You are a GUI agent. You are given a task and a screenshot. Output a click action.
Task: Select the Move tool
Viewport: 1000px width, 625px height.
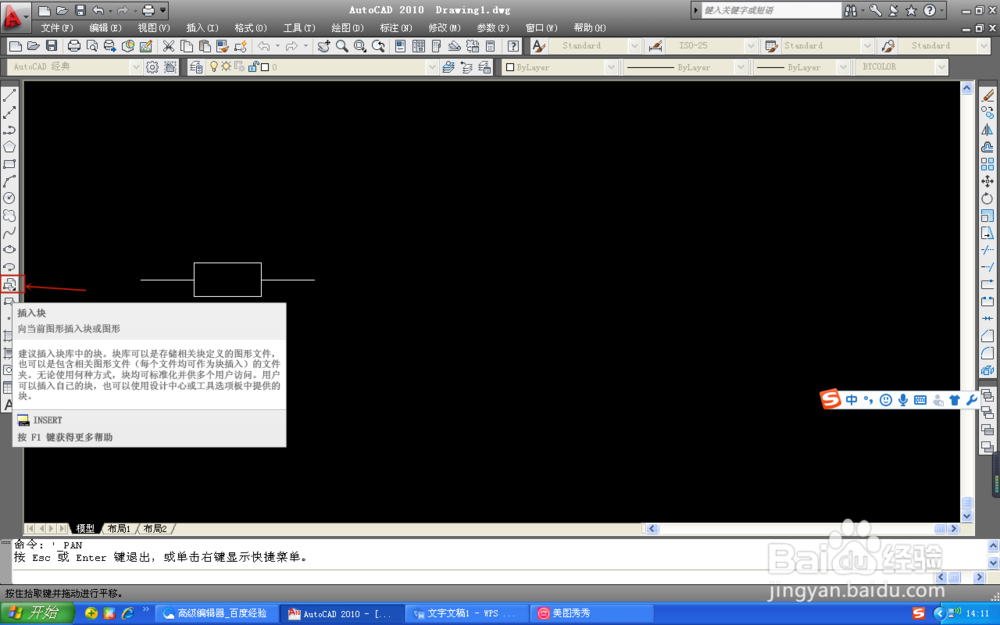[x=987, y=182]
